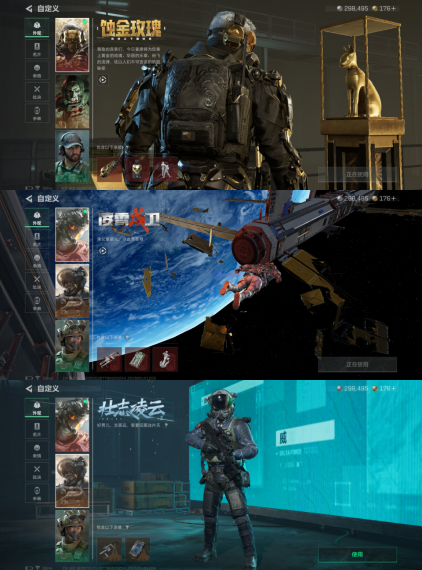Open the 处决 crossed-blades tab in the 蚀金玫瑰 screen
Image resolution: width=422 pixels, height=570 pixels.
(37, 92)
